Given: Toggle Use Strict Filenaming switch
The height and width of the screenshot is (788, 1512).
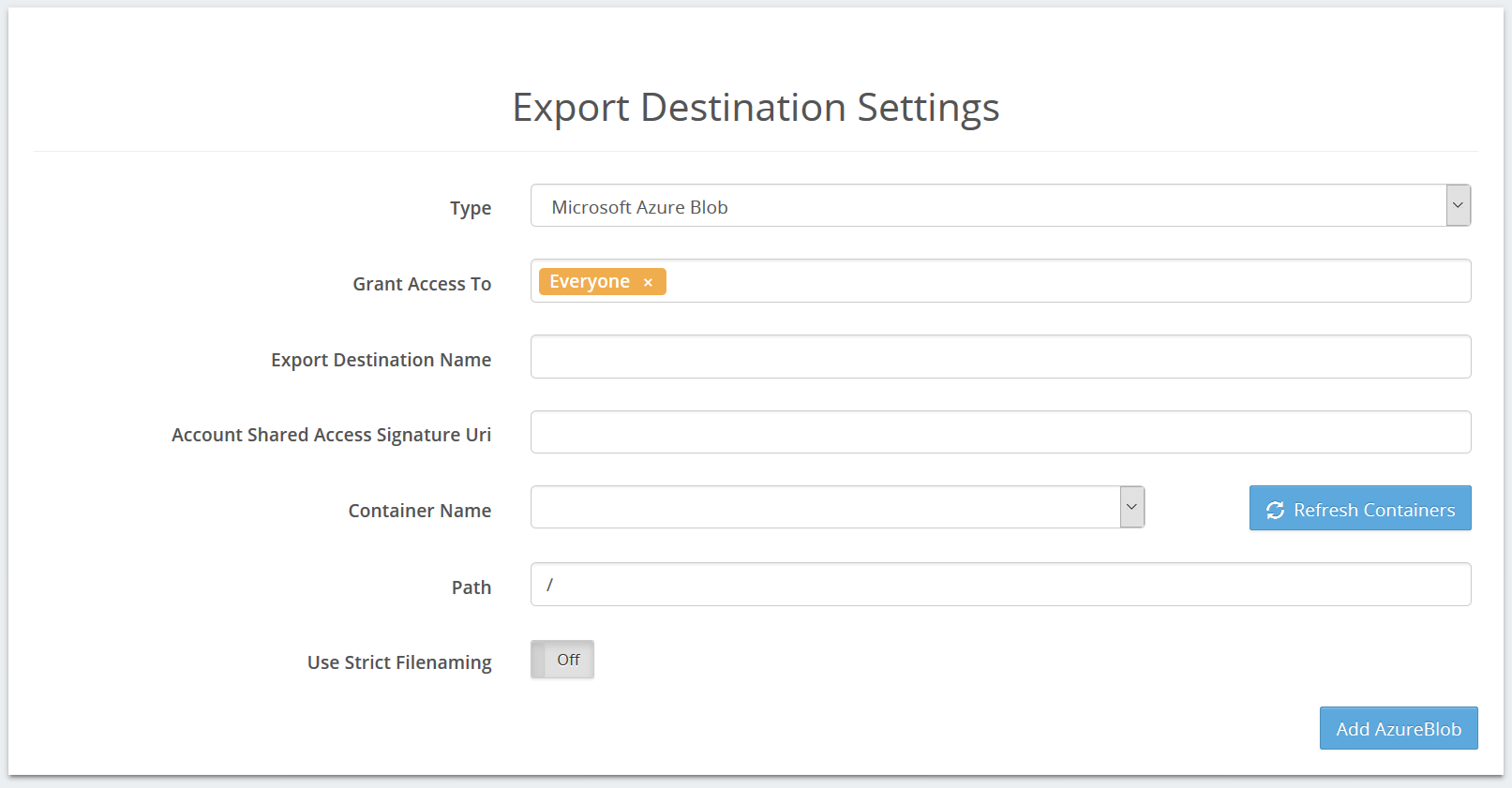Looking at the screenshot, I should [562, 660].
